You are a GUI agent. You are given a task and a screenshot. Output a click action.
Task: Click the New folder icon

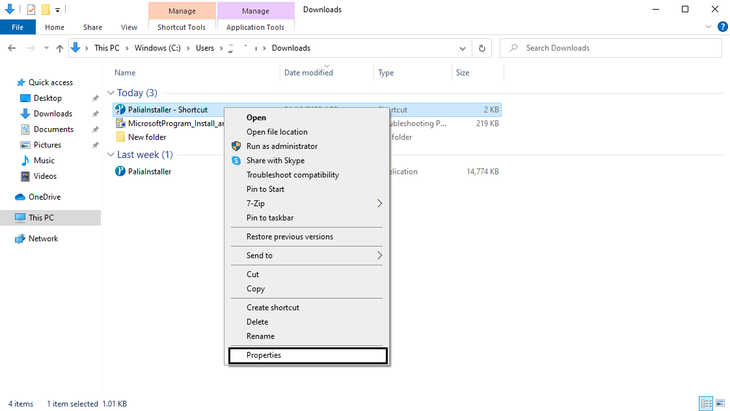coord(120,137)
